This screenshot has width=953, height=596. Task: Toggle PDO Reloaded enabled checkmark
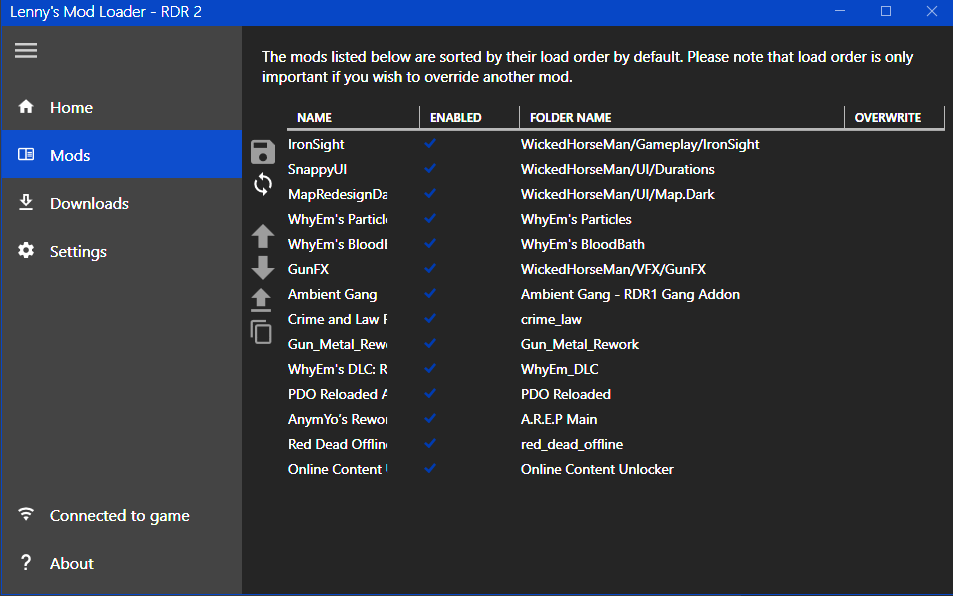(x=430, y=393)
